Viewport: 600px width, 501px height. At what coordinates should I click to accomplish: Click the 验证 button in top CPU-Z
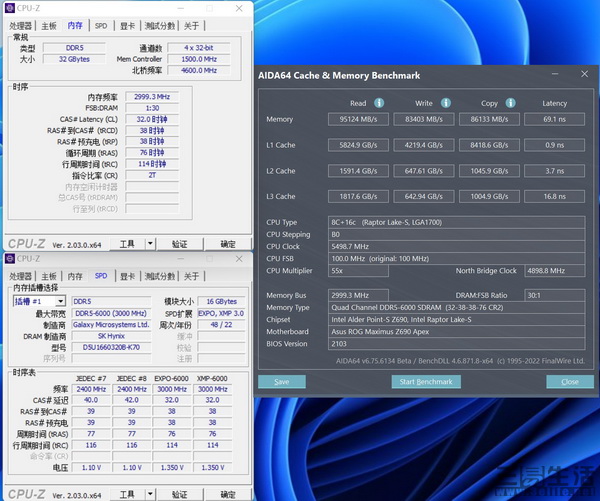(180, 244)
